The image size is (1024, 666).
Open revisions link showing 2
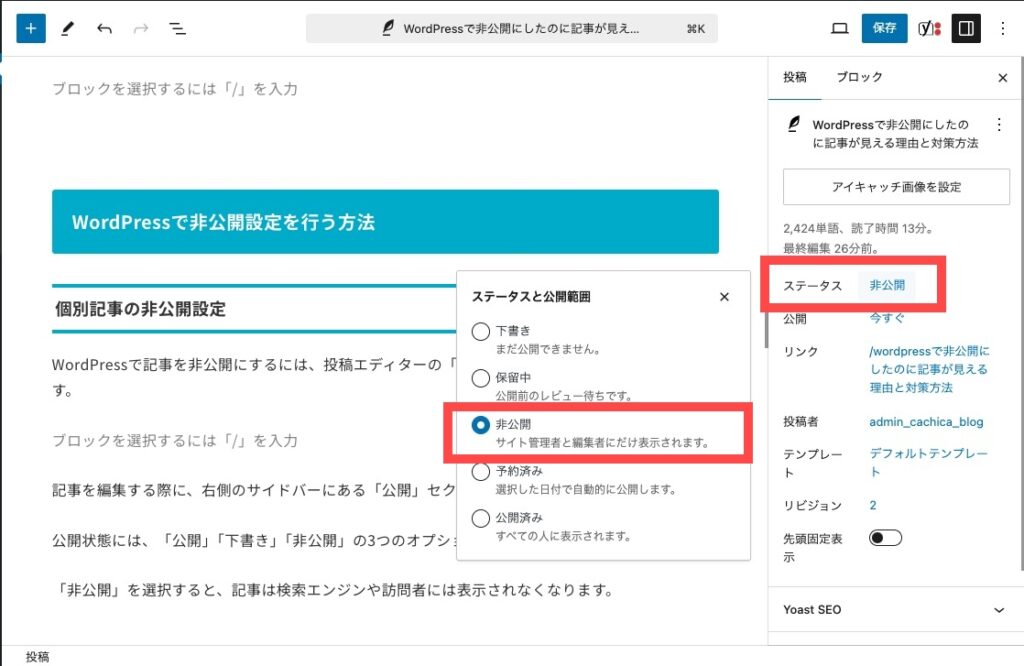pyautogui.click(x=873, y=505)
